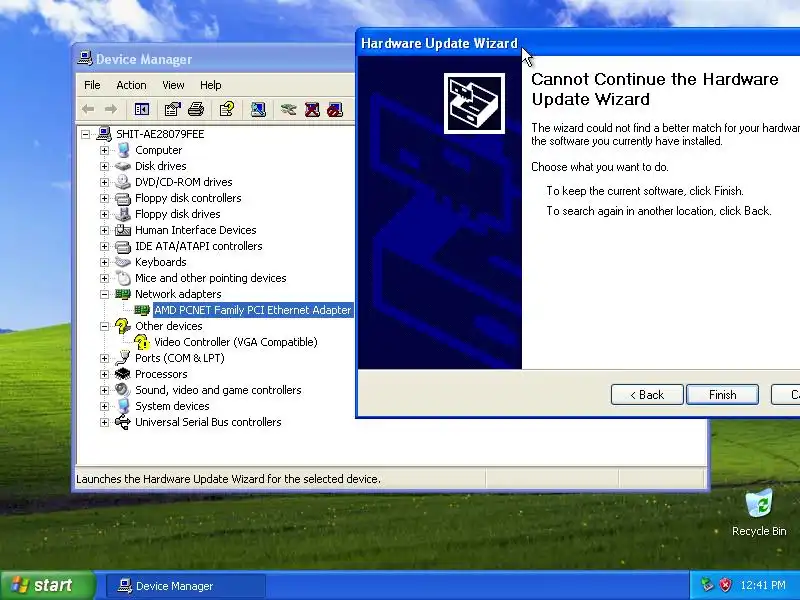Expand the IDE ATA/ATAPI controllers node
This screenshot has height=600, width=800.
(x=104, y=246)
